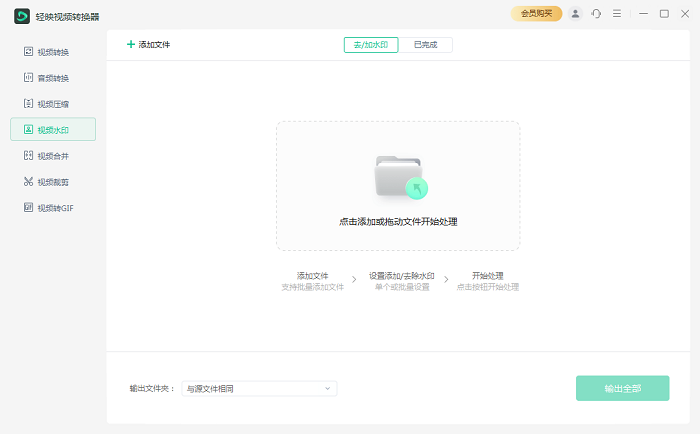Go to the 视频合并 video merge tool
The height and width of the screenshot is (434, 700).
[x=53, y=156]
